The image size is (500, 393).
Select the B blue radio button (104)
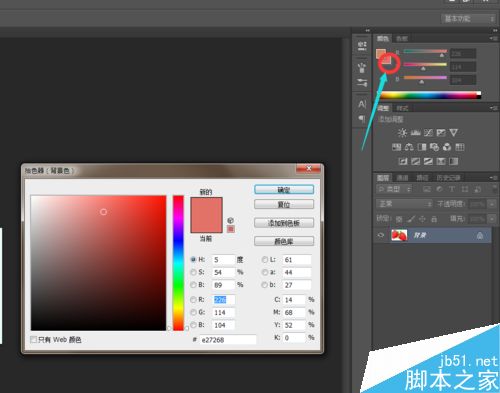point(193,325)
